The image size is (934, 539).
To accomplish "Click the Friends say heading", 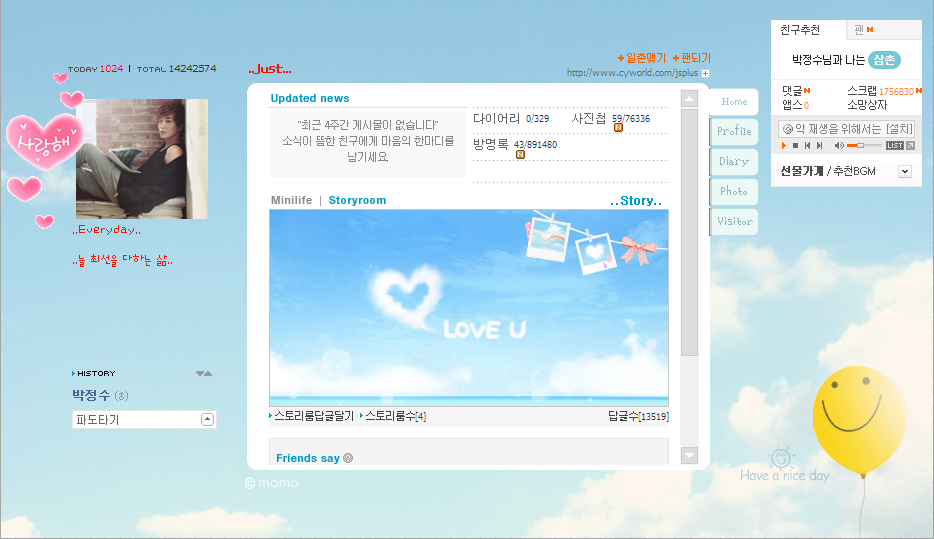I will point(307,458).
